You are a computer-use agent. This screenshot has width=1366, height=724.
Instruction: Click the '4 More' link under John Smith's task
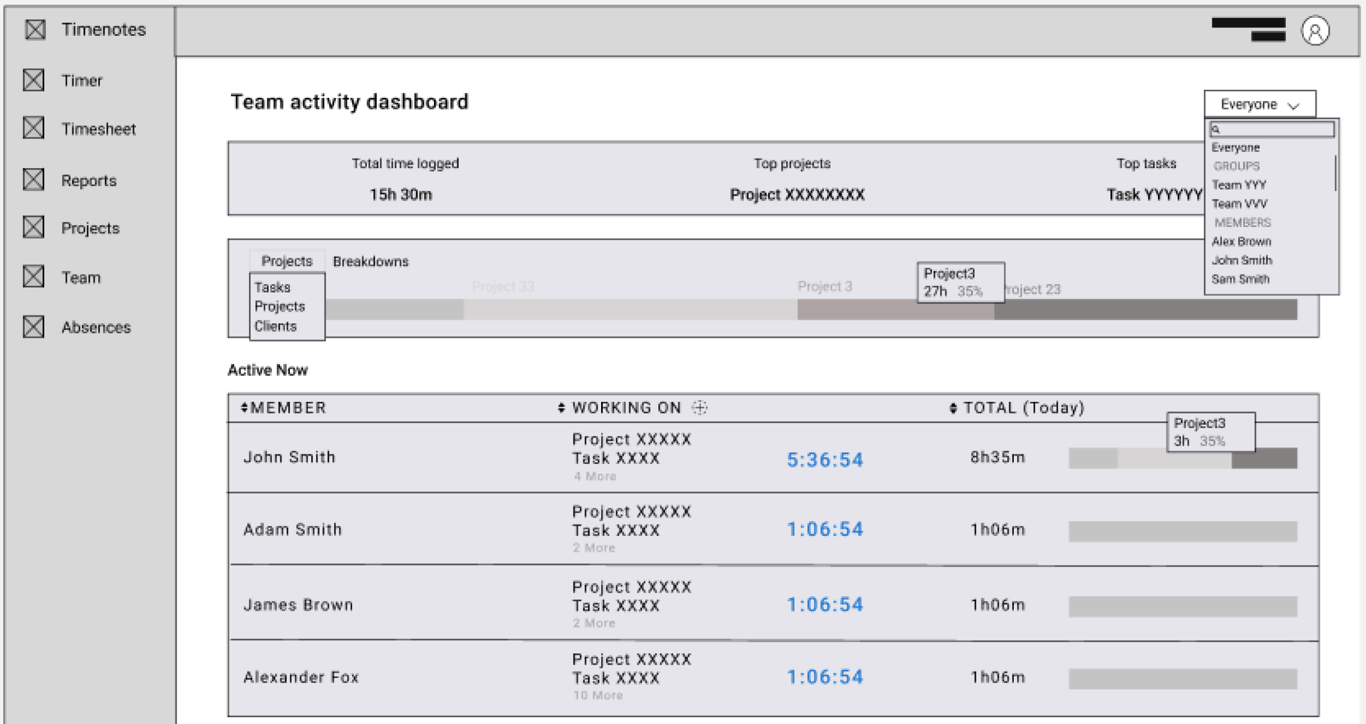[x=595, y=477]
